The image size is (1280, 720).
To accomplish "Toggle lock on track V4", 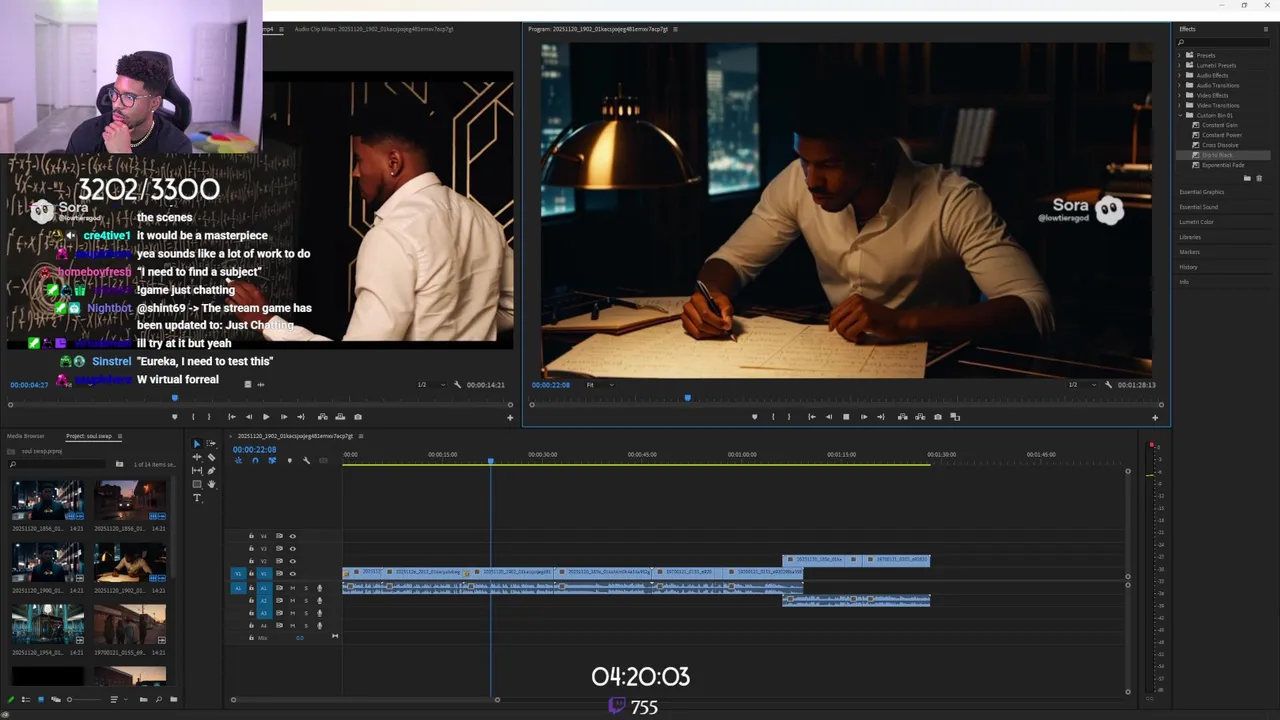I will coord(251,536).
